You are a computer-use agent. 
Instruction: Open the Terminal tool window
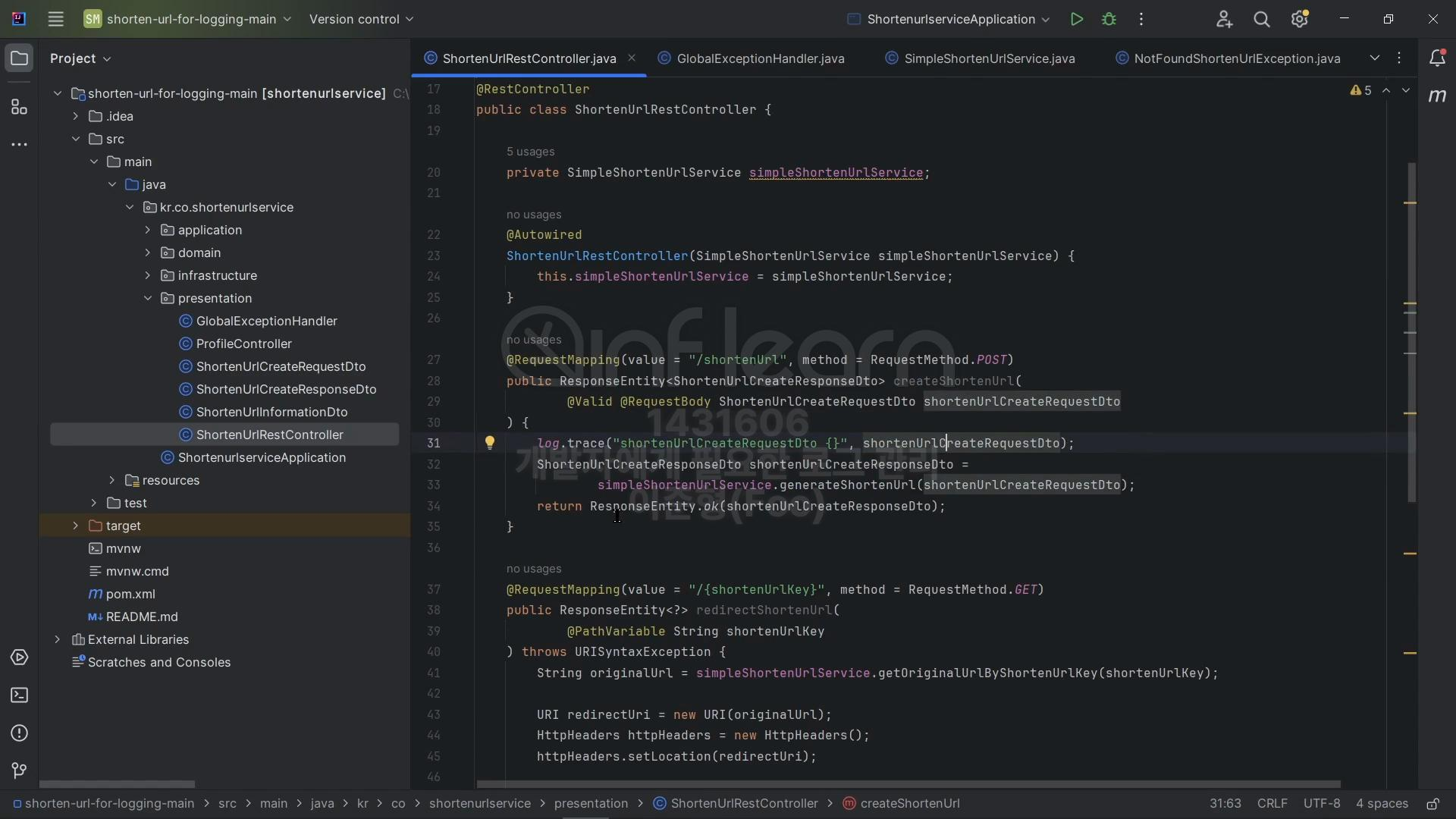click(x=19, y=695)
